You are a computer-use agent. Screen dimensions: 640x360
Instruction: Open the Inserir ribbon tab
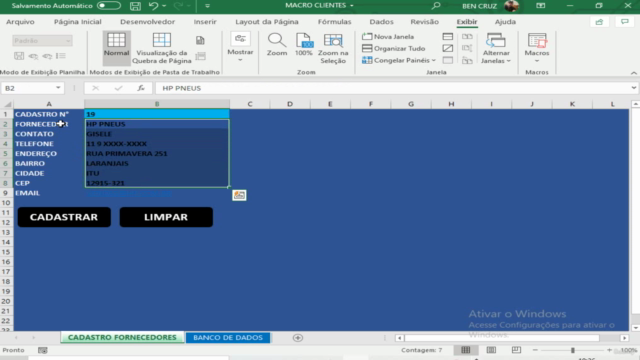tap(205, 22)
